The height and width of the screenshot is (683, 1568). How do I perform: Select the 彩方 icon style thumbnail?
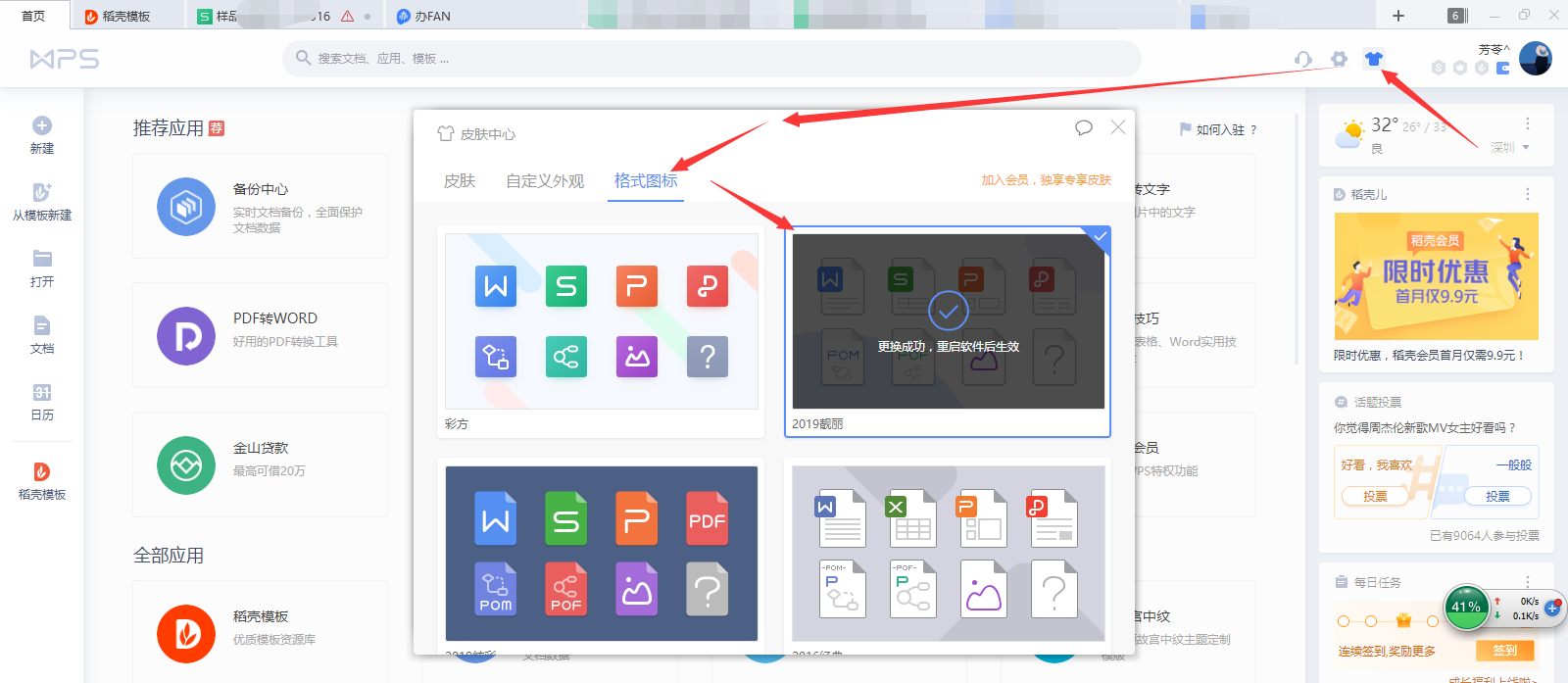click(x=601, y=321)
